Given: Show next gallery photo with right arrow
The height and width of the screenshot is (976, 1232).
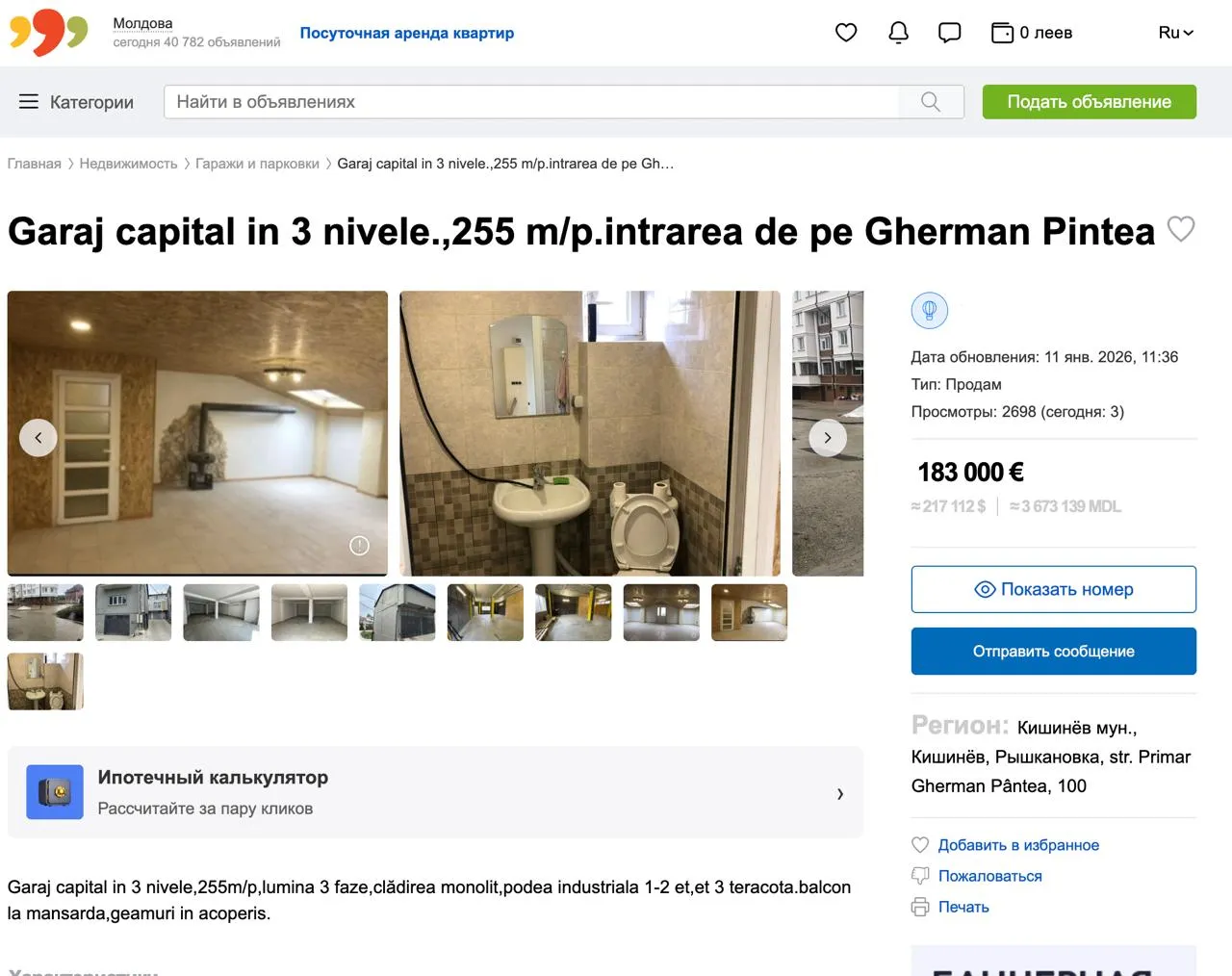Looking at the screenshot, I should pyautogui.click(x=828, y=437).
